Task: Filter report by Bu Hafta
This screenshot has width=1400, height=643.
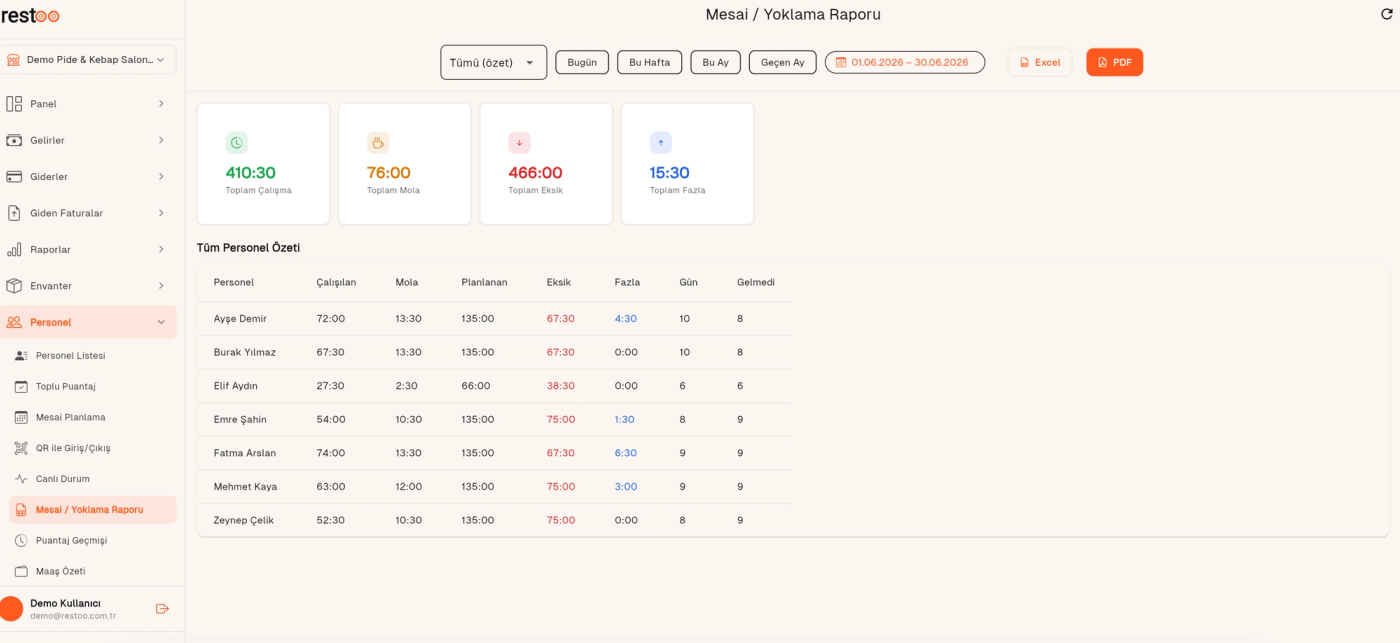Action: [x=650, y=62]
